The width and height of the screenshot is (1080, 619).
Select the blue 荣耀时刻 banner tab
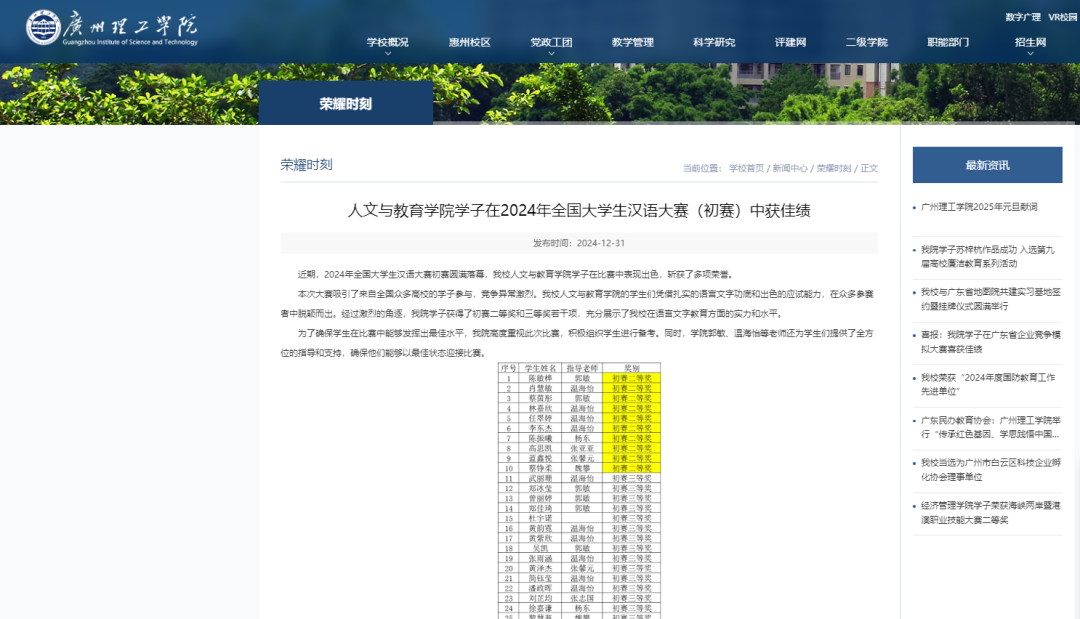pyautogui.click(x=345, y=103)
